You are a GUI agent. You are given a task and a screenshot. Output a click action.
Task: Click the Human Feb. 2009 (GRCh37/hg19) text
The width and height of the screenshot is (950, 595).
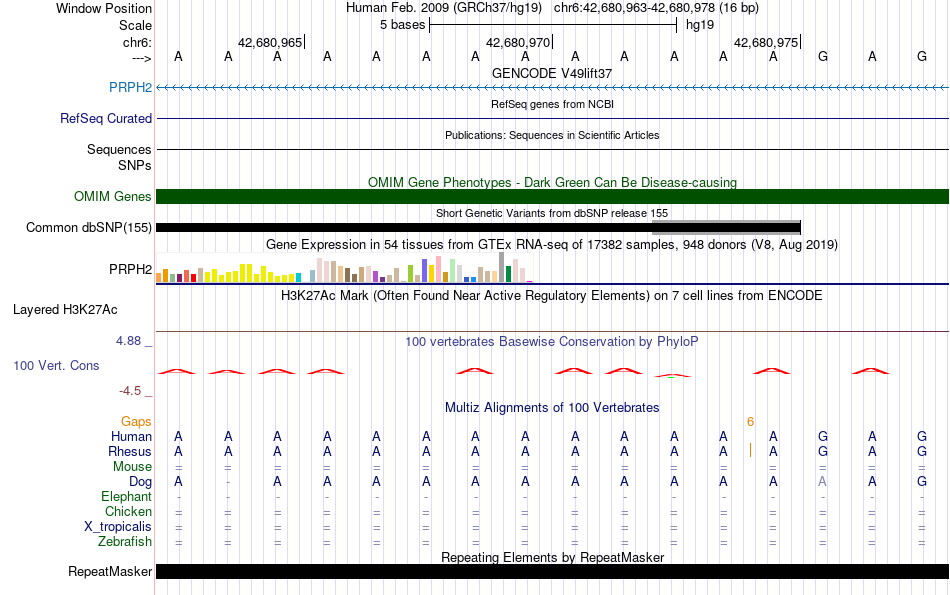point(446,8)
